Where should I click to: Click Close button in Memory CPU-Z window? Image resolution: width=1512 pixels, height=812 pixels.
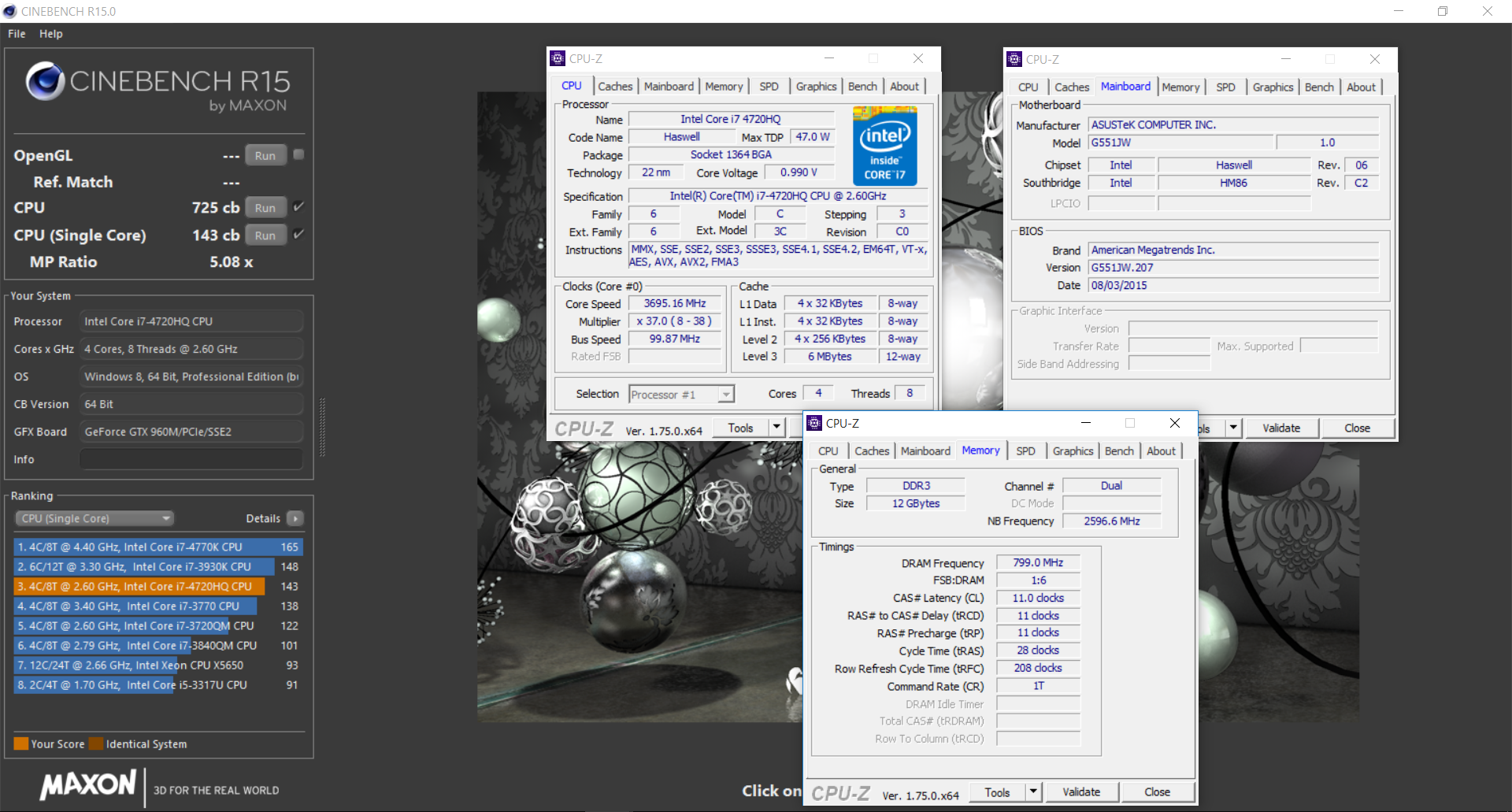pyautogui.click(x=1157, y=792)
